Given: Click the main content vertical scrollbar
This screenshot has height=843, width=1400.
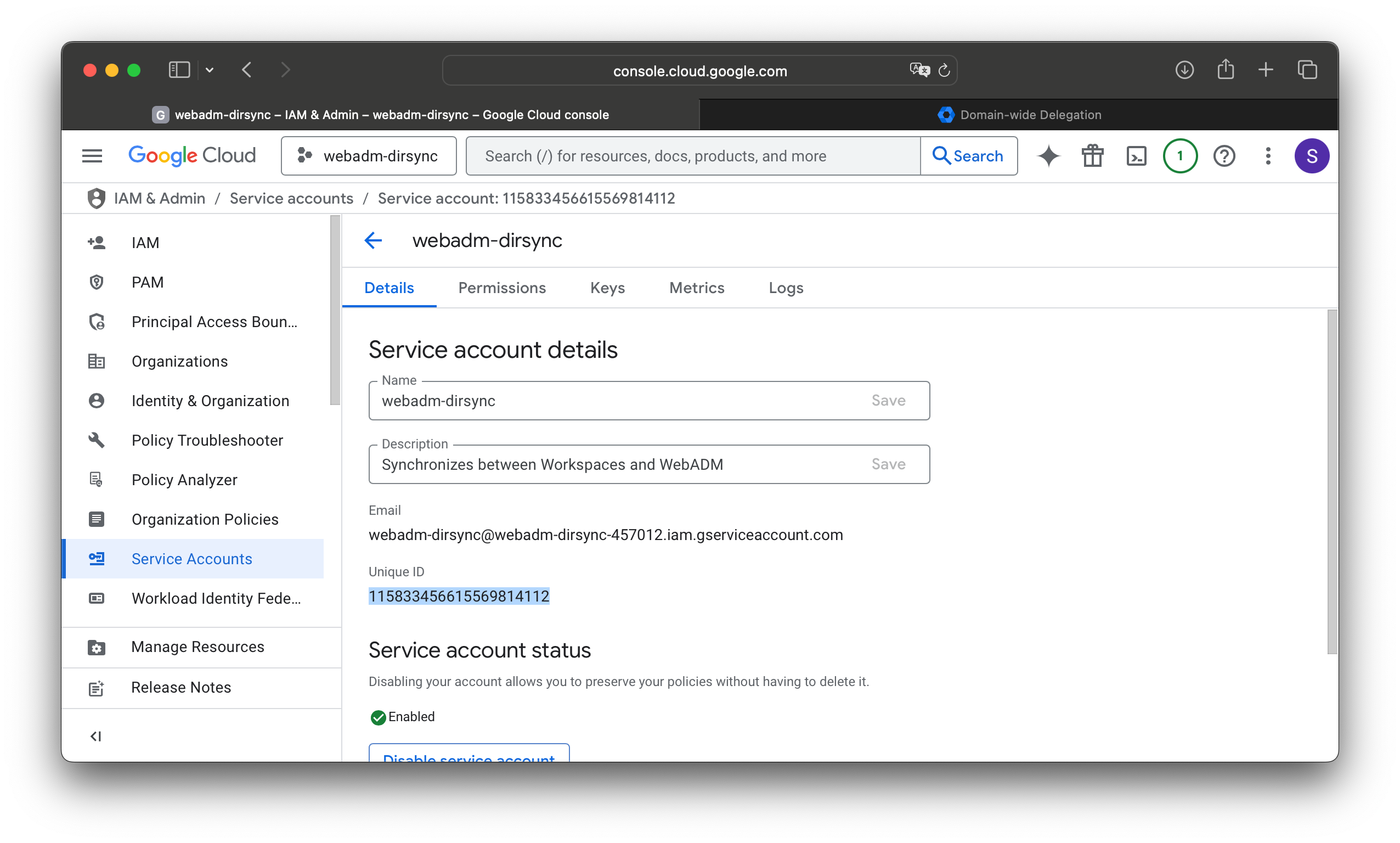Looking at the screenshot, I should (1332, 482).
